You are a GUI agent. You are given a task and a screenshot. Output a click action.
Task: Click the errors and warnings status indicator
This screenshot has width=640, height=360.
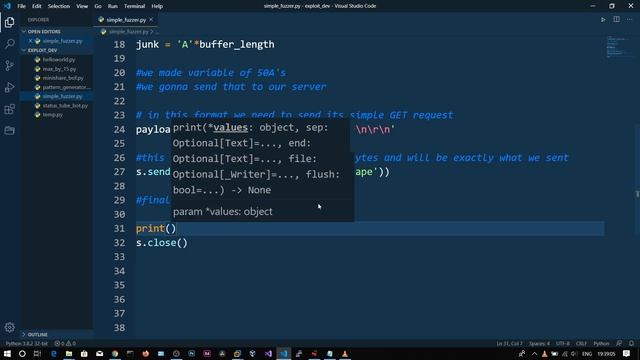coord(65,343)
